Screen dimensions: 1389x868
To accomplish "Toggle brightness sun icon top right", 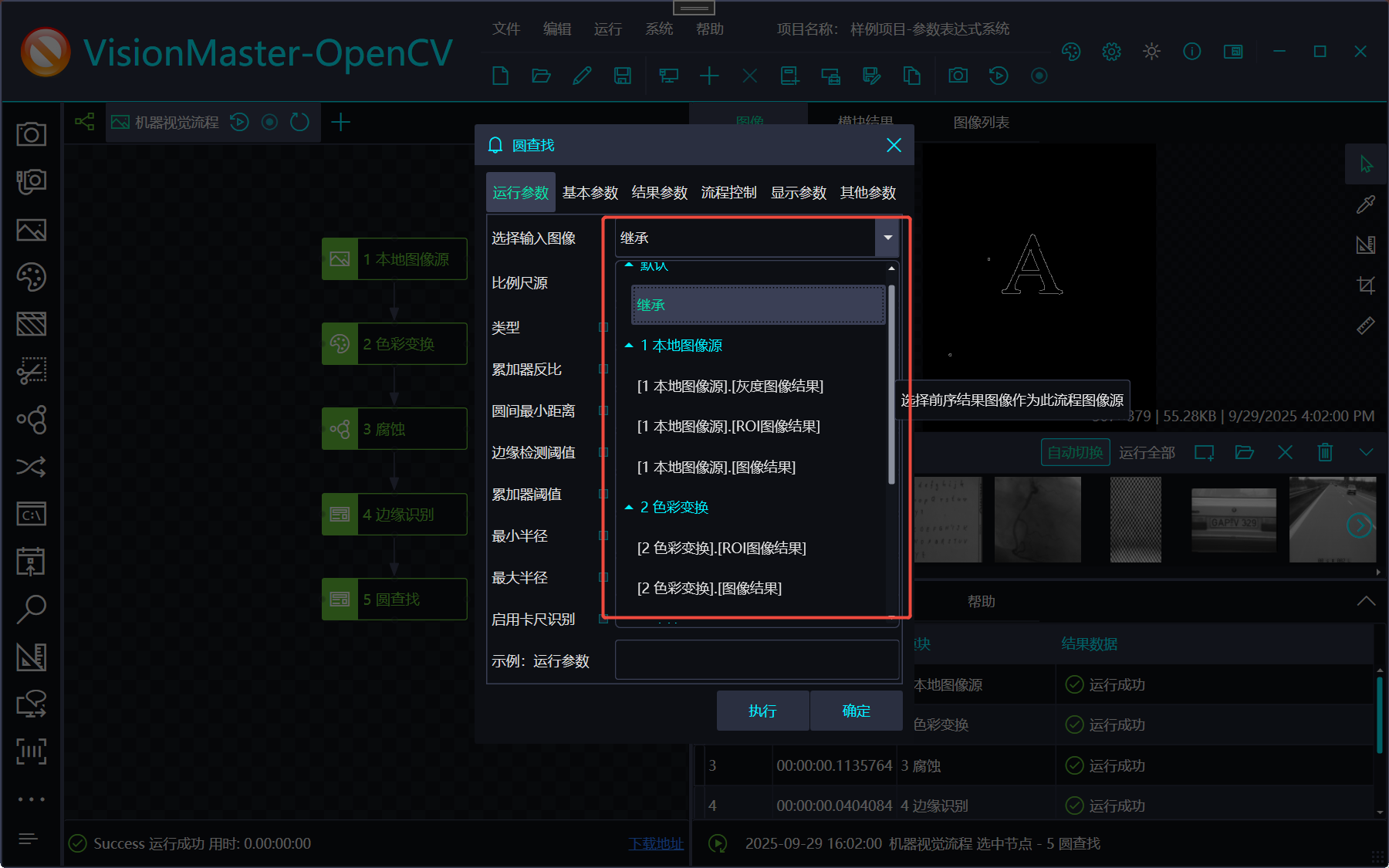I will point(1151,52).
